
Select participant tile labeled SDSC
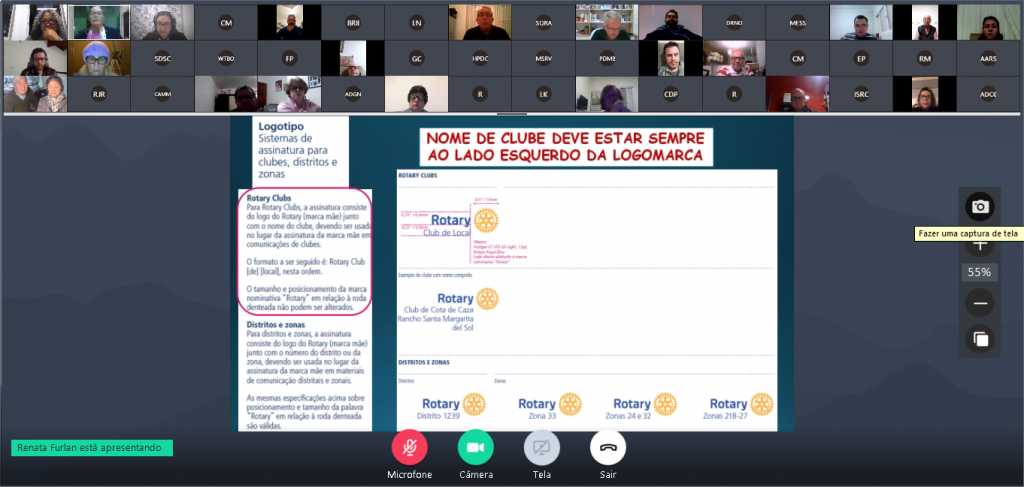162,58
